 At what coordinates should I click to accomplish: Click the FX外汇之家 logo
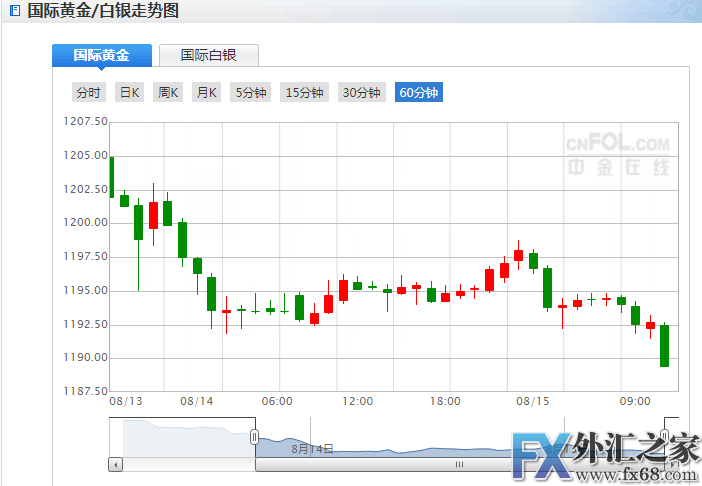point(603,447)
